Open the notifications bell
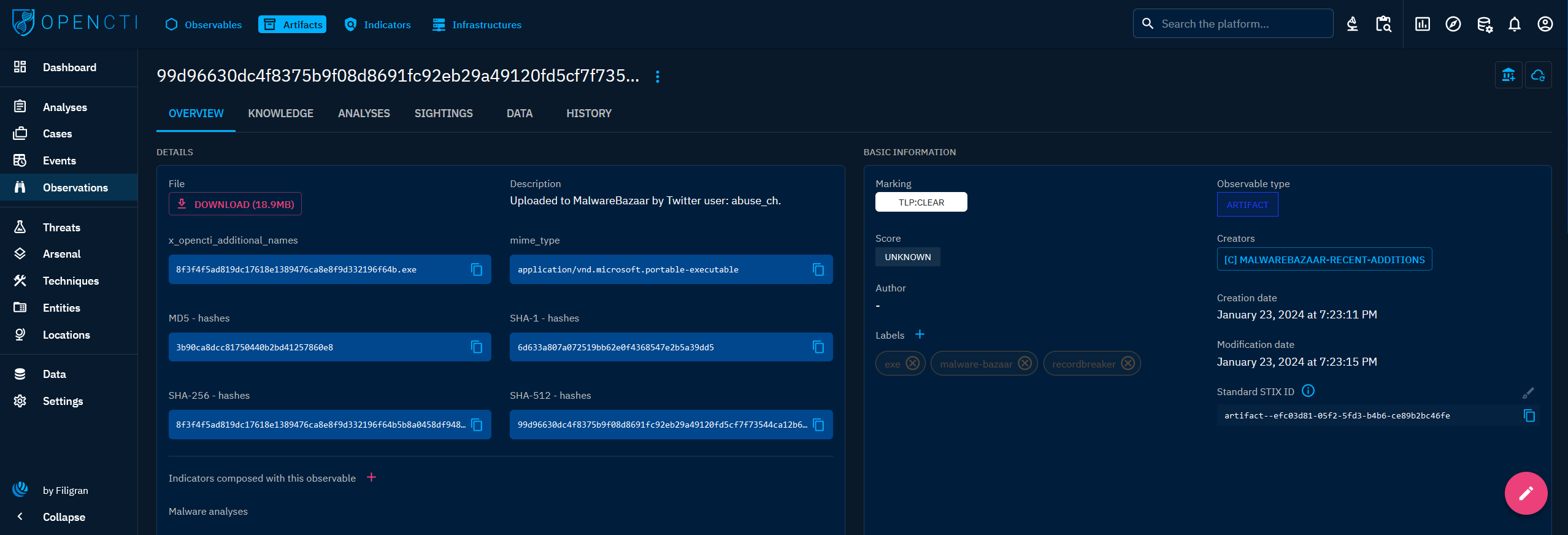This screenshot has height=535, width=1568. pos(1514,24)
